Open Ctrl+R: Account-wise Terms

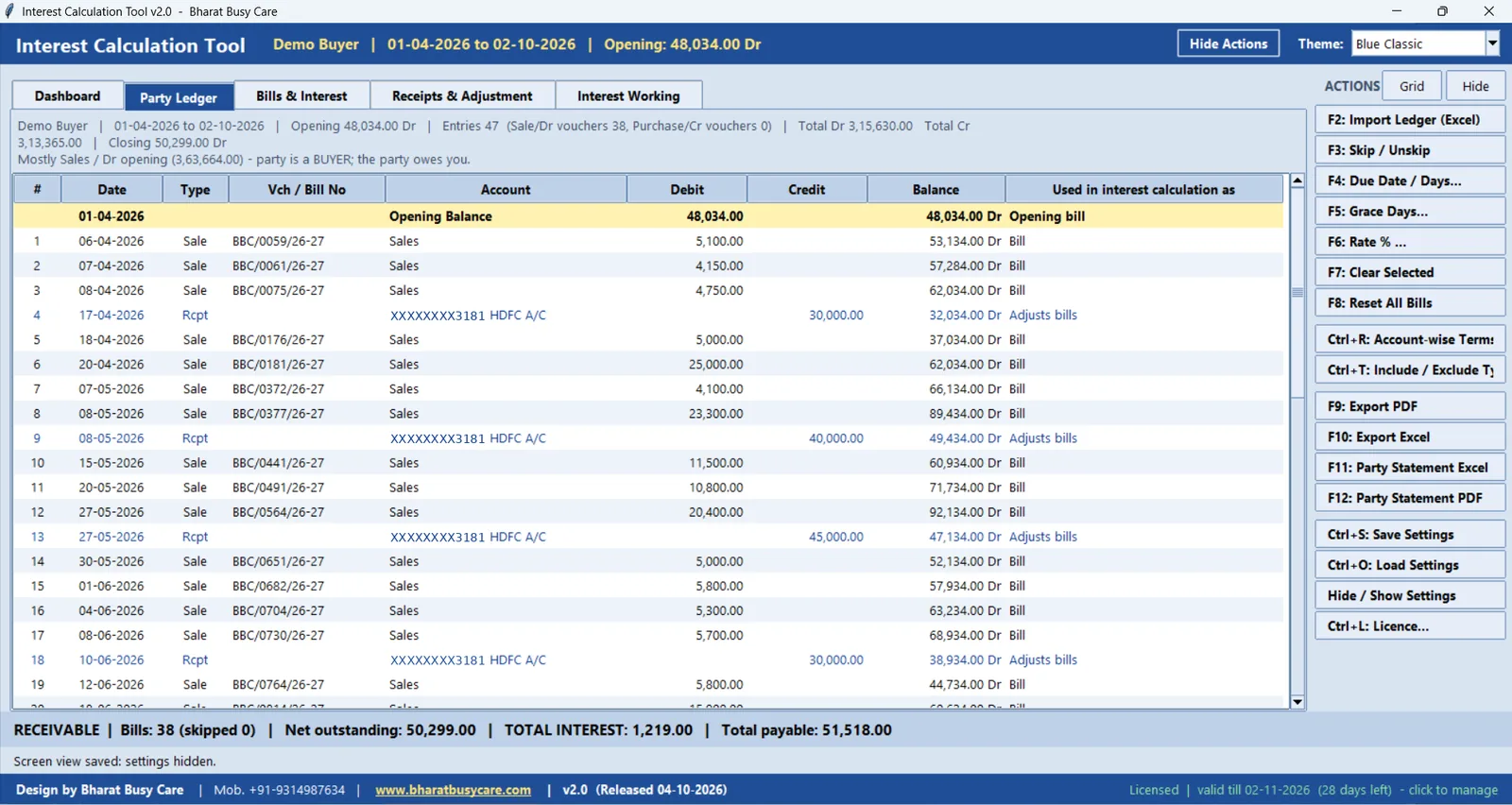tap(1410, 339)
